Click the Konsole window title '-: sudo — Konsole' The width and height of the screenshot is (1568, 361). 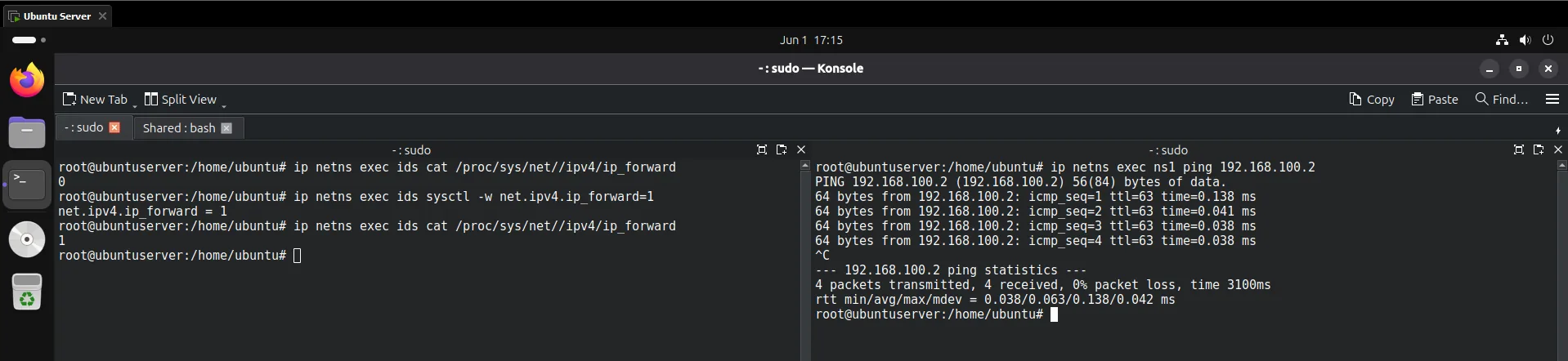(x=810, y=69)
